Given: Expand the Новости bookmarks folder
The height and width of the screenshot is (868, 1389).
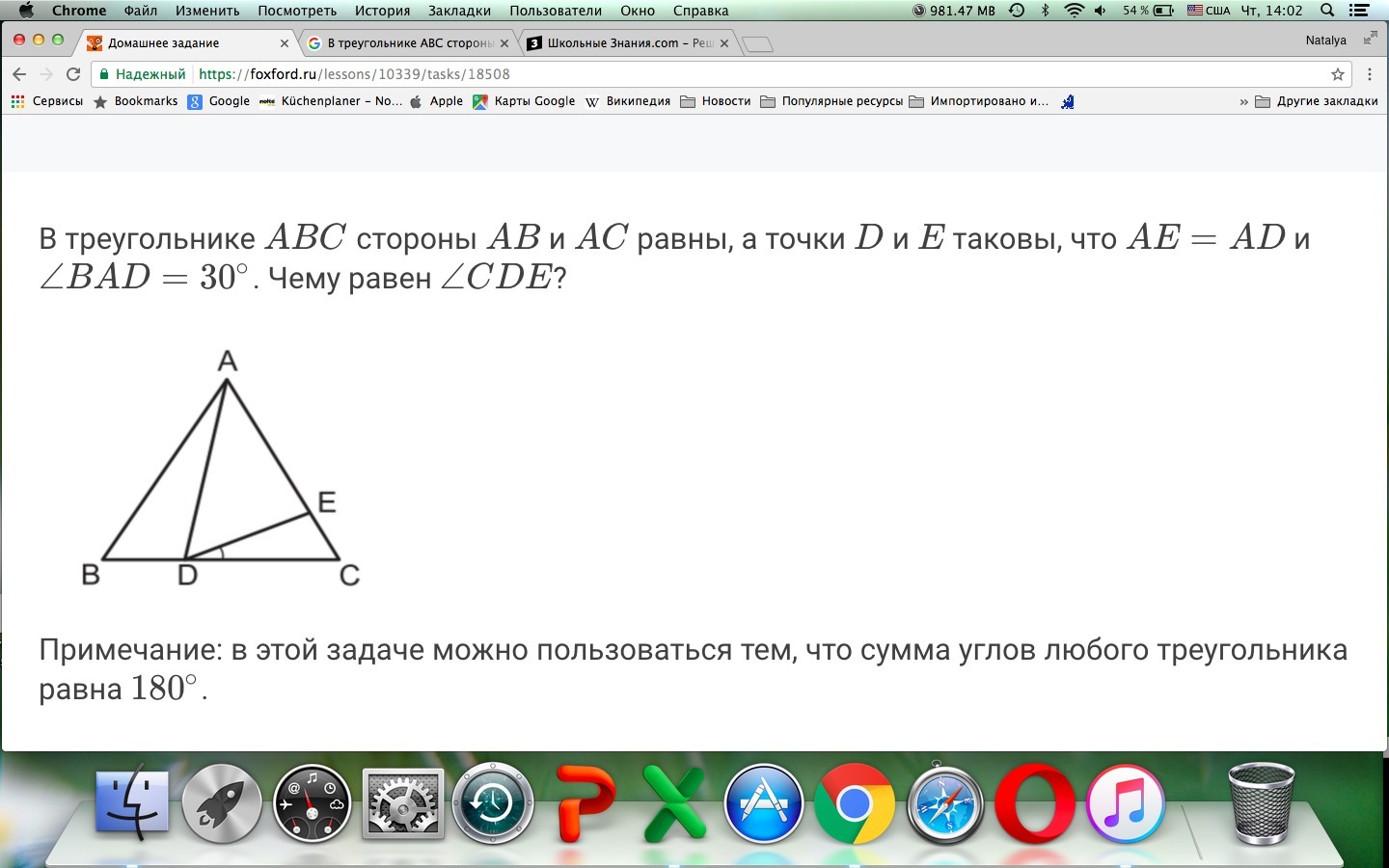Looking at the screenshot, I should pyautogui.click(x=716, y=101).
